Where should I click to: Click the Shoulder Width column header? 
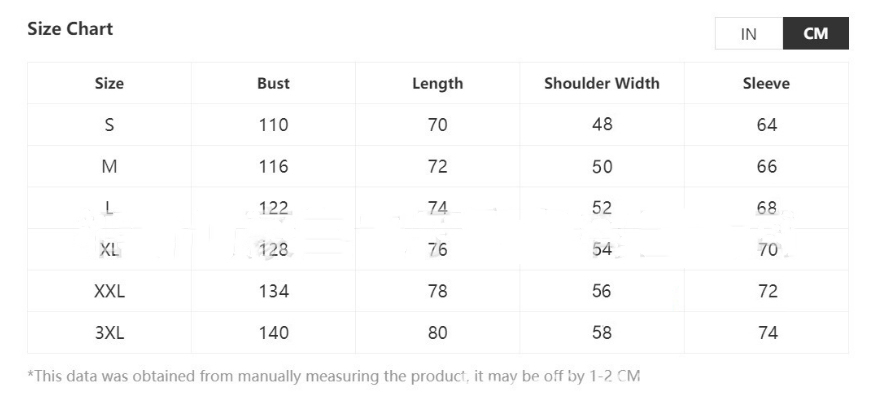[602, 84]
